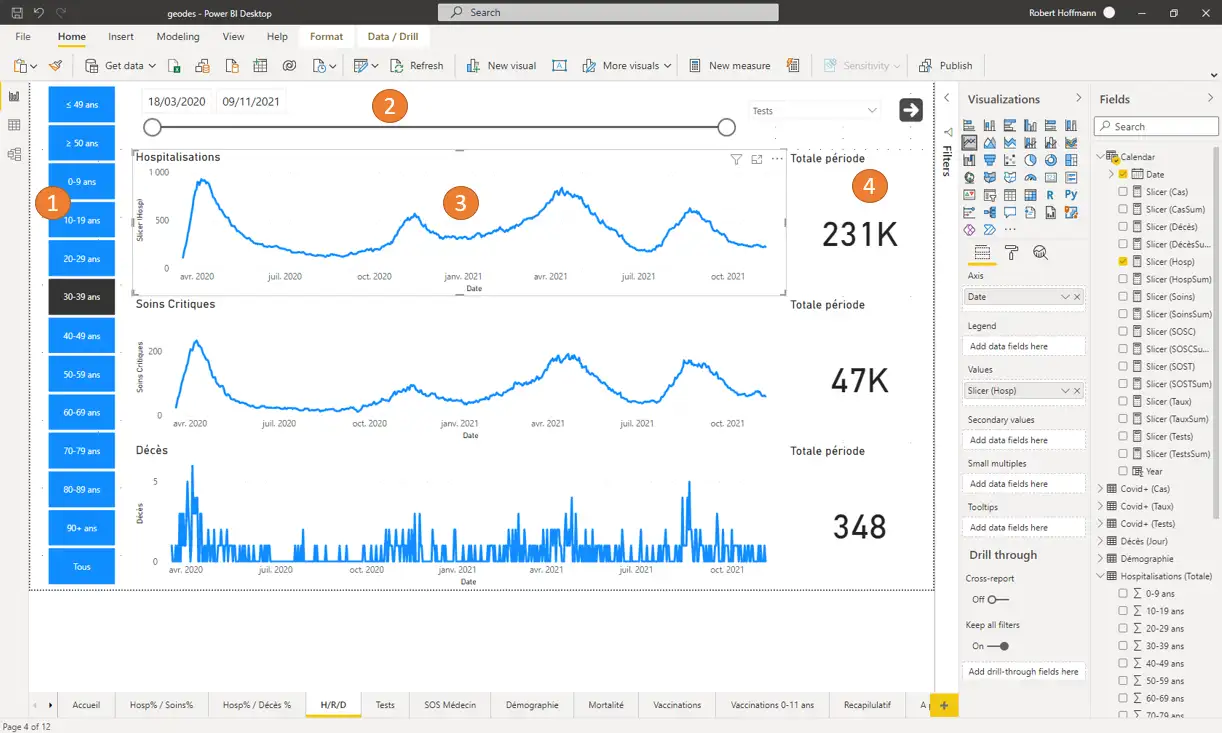Open the Vaccinations 0-11 ans page

[x=772, y=705]
